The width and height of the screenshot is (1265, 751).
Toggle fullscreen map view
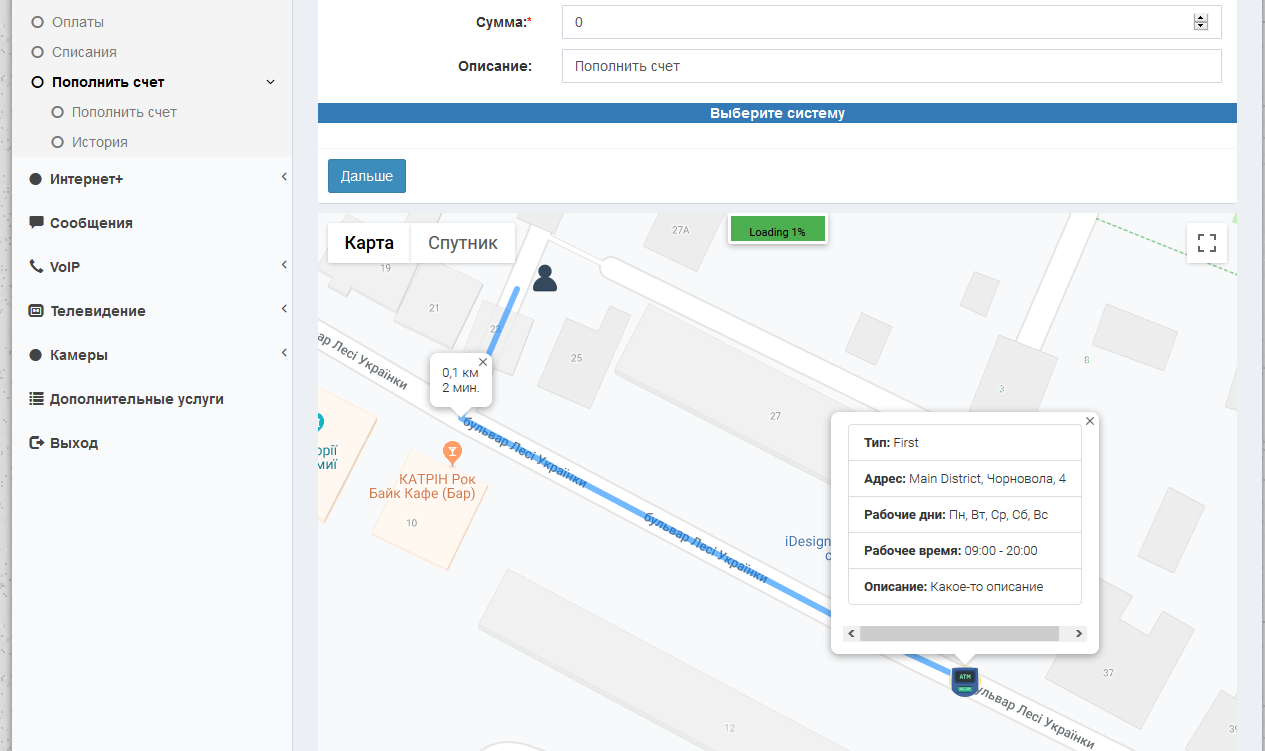[x=1206, y=242]
